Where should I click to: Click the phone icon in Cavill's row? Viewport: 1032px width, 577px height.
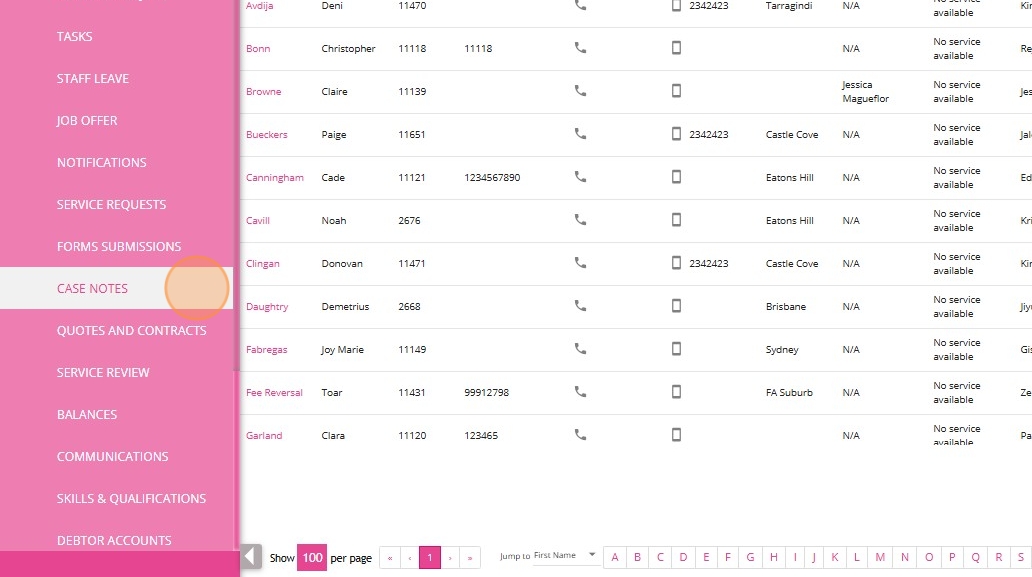pos(580,220)
